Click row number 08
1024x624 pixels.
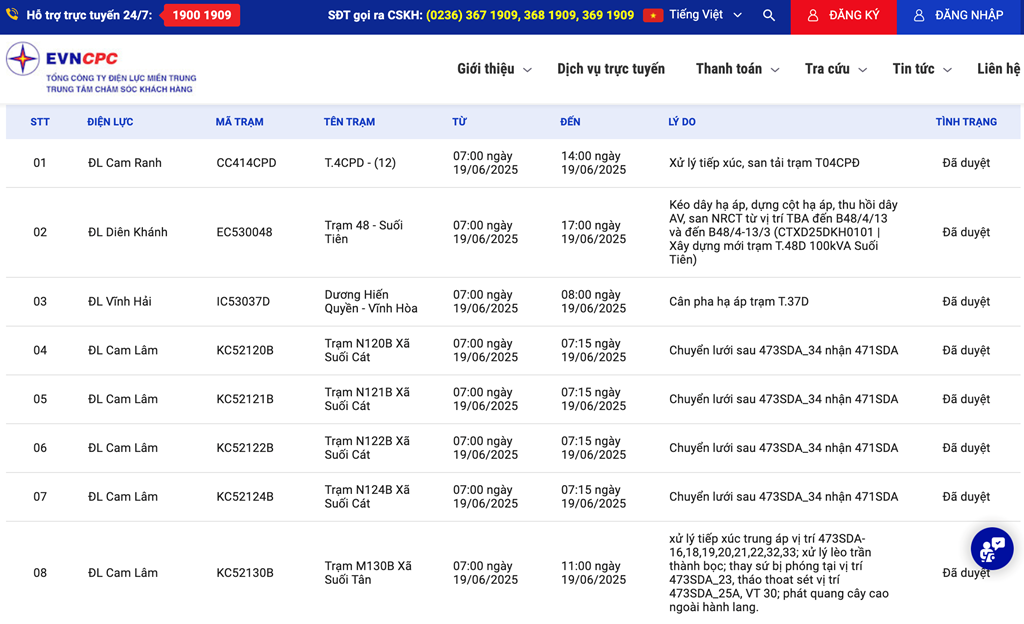click(40, 573)
